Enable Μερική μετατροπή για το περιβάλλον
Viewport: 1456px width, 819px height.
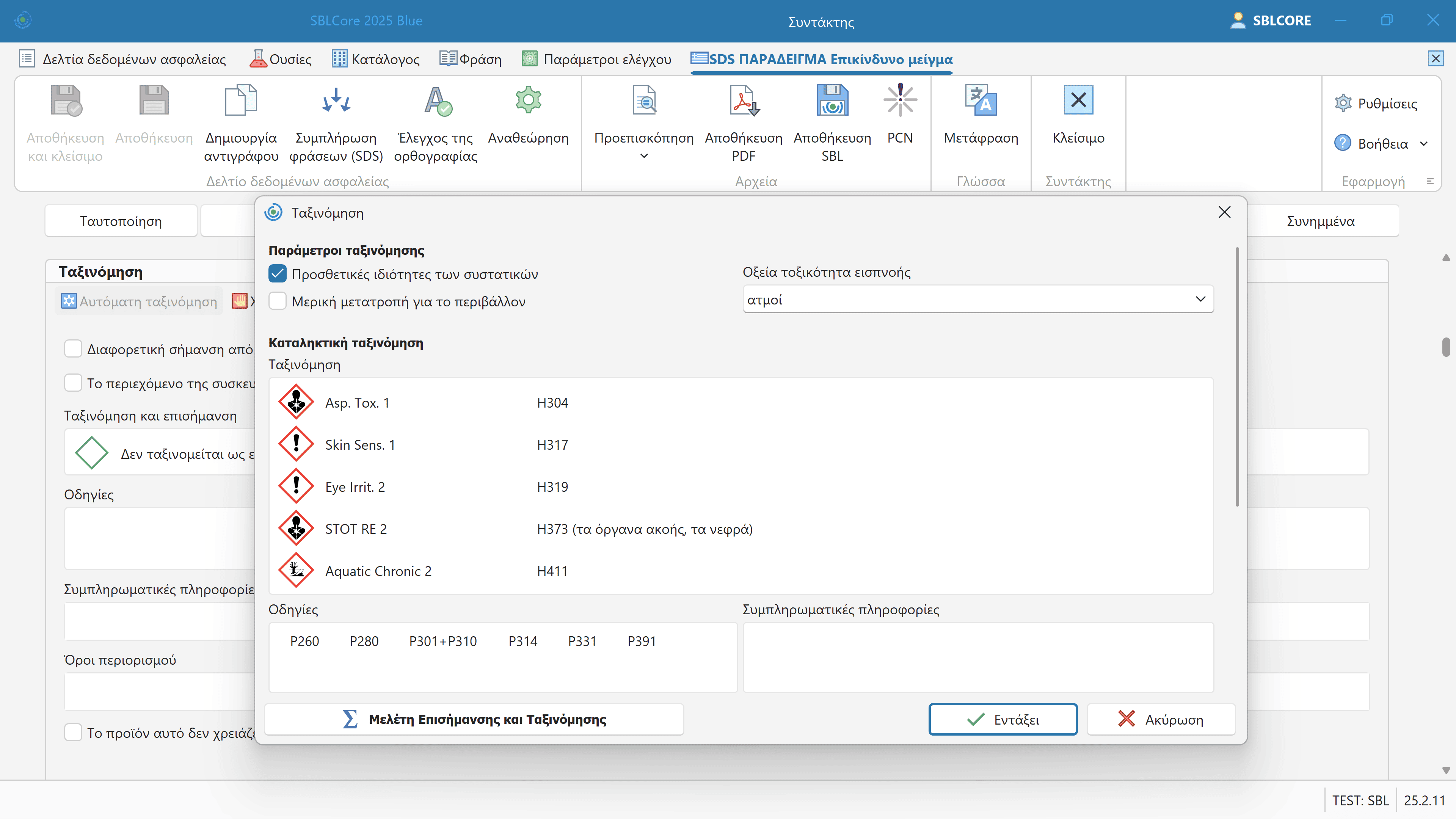coord(278,301)
